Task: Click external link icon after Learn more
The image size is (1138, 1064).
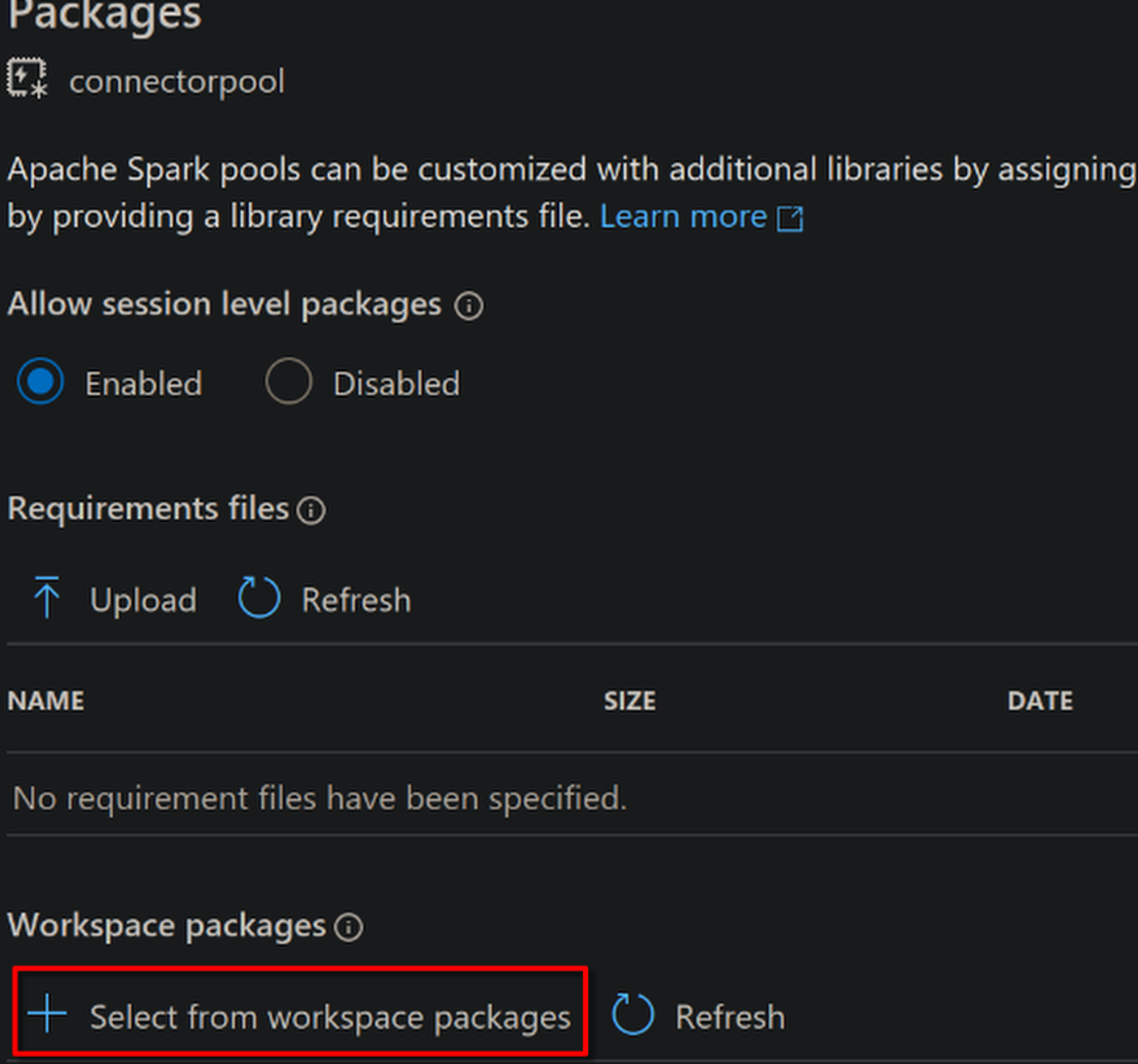Action: click(x=790, y=218)
